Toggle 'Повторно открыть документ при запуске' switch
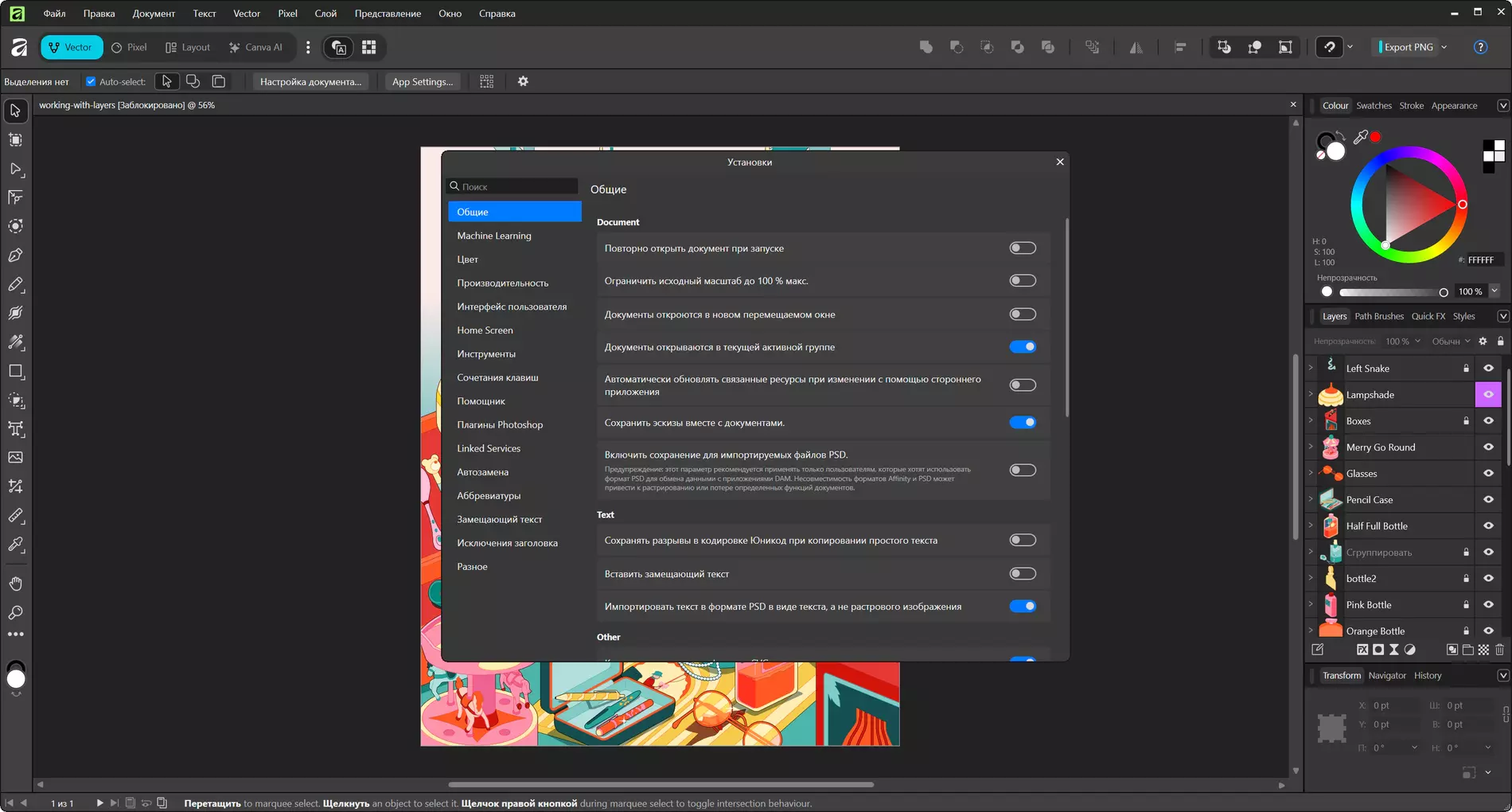This screenshot has height=812, width=1512. (x=1022, y=248)
